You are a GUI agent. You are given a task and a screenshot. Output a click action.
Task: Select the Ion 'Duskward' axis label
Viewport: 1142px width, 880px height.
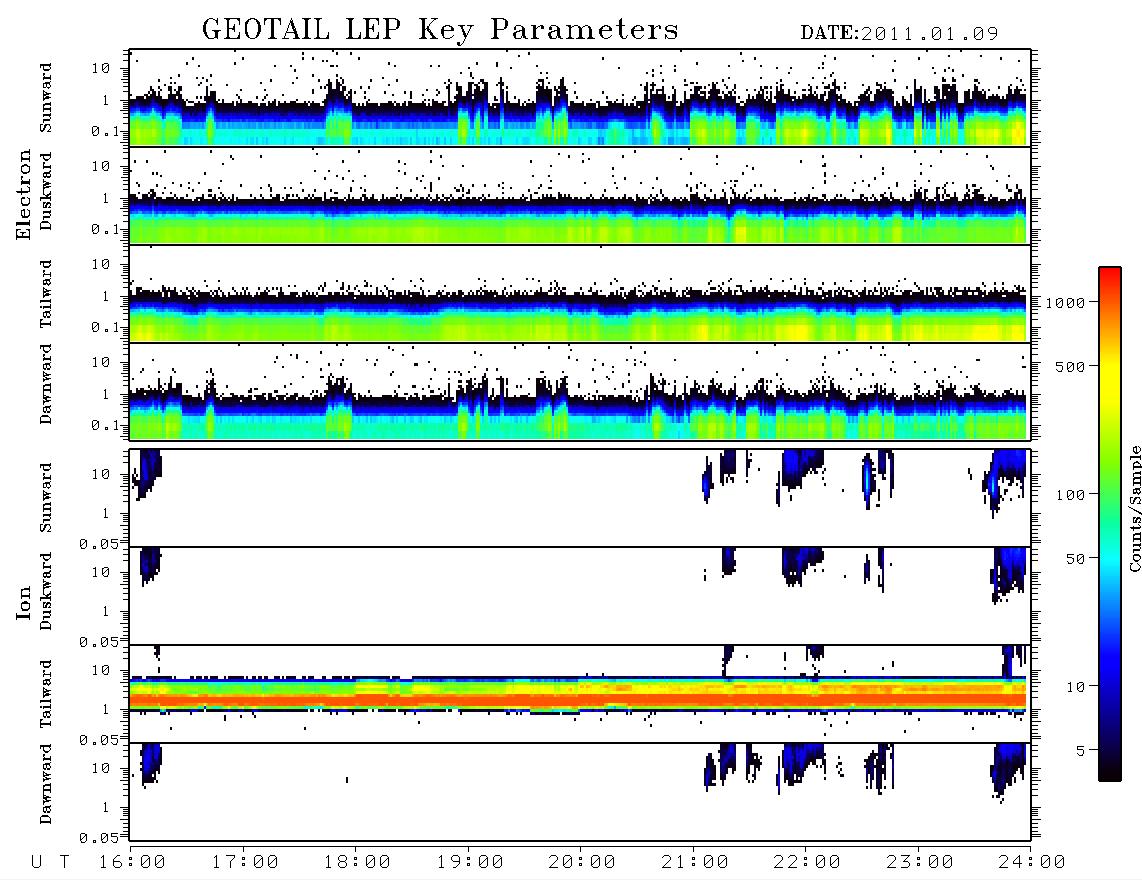(46, 592)
